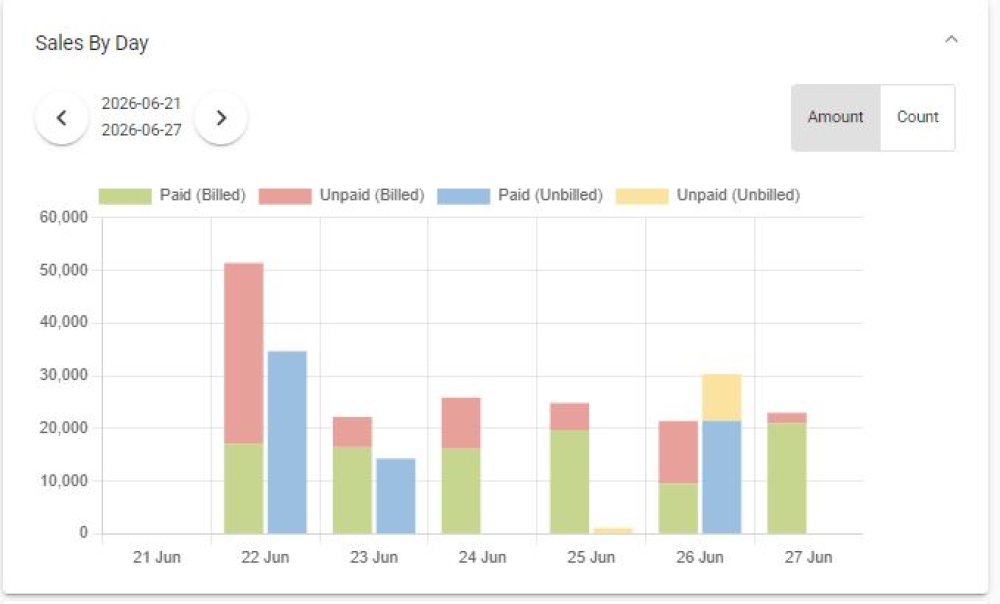Click the 30,000 y-axis label
The width and height of the screenshot is (1000, 604).
[x=64, y=375]
